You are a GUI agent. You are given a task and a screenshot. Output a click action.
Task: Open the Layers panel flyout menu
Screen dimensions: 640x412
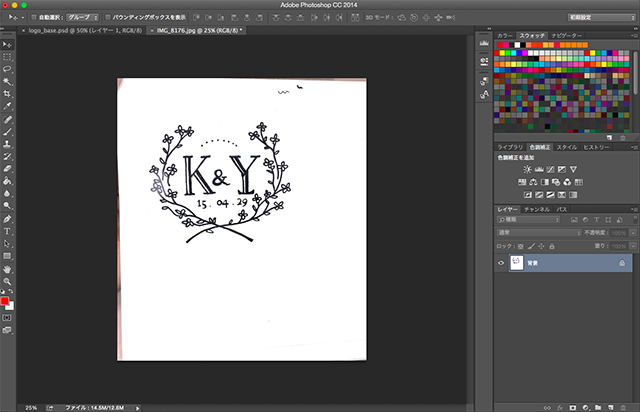click(634, 209)
